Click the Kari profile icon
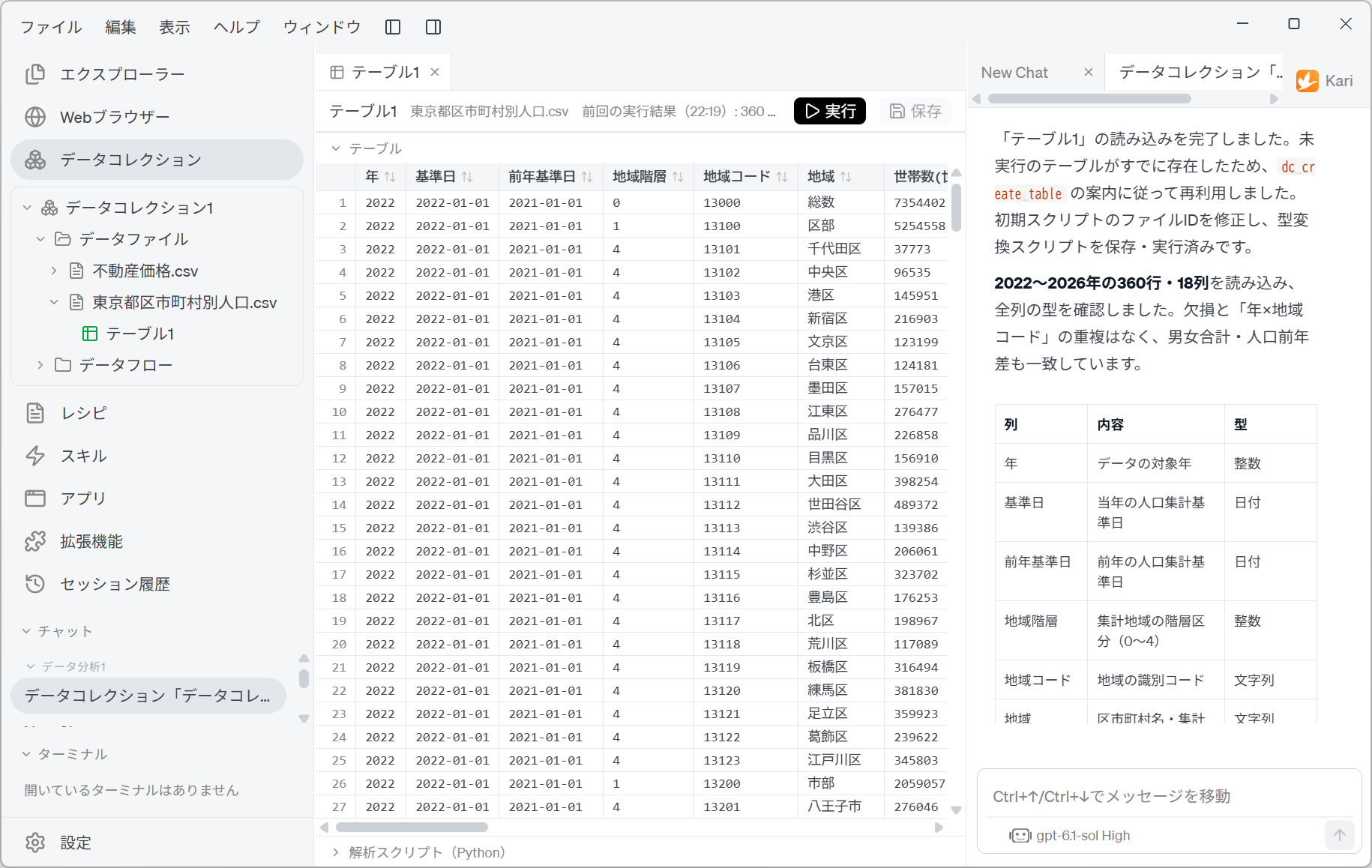This screenshot has height=868, width=1372. [1308, 81]
